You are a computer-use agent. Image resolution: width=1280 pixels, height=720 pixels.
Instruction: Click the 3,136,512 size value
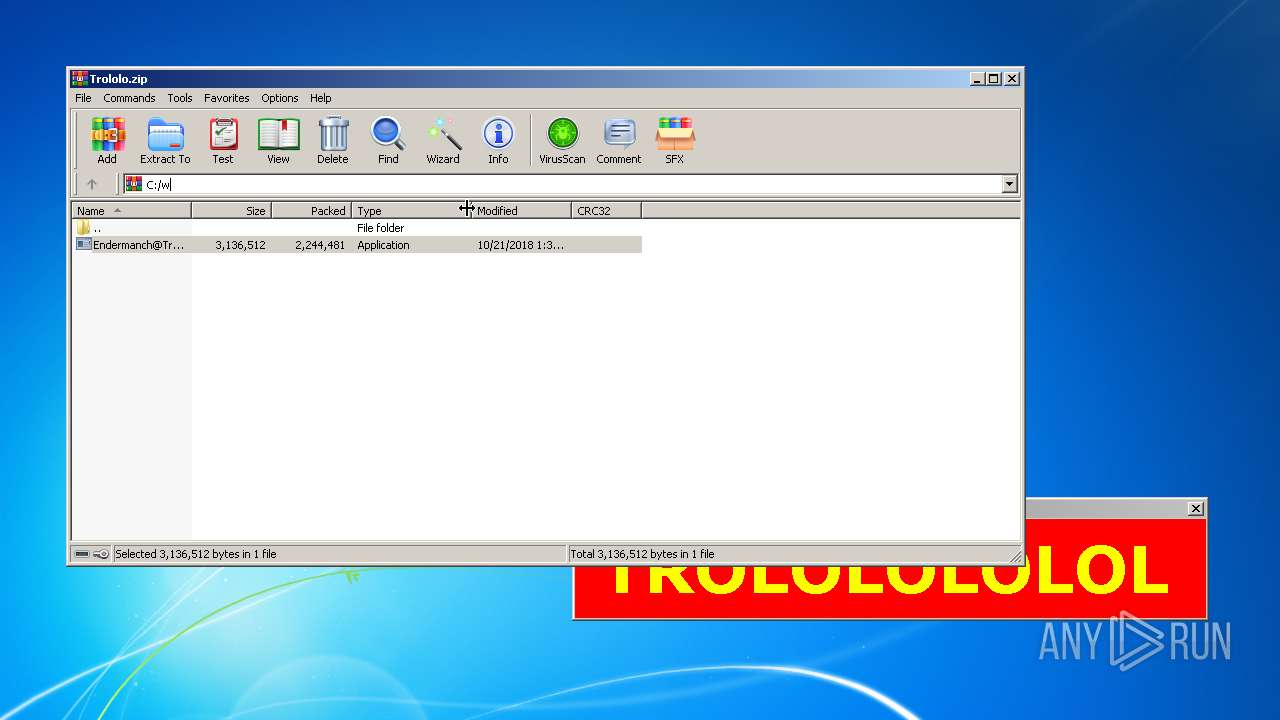click(240, 245)
